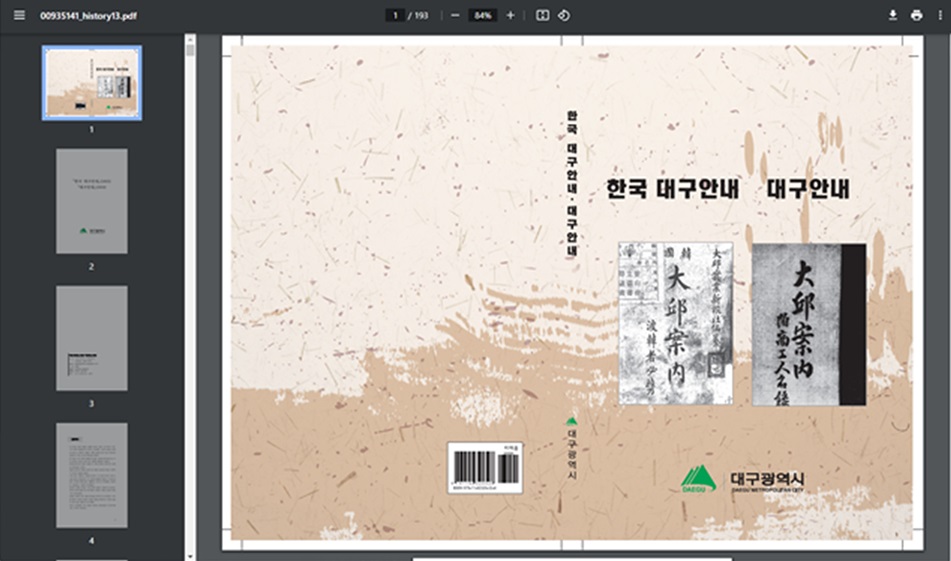Click the thumbnail panel scroll up arrow

pos(190,43)
